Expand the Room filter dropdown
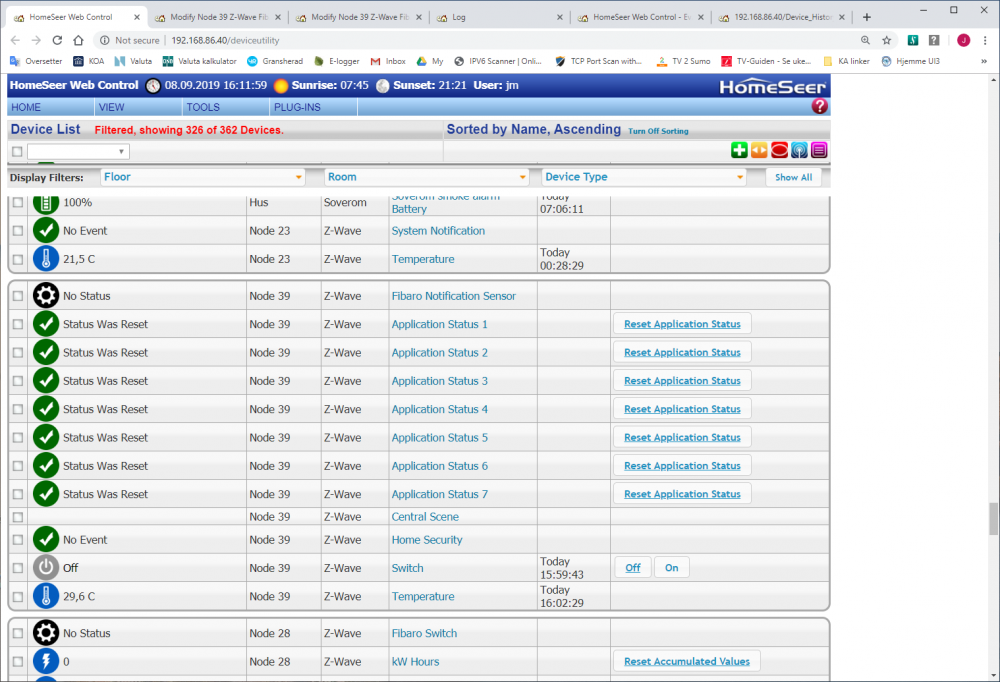Viewport: 1000px width, 682px height. pos(427,177)
